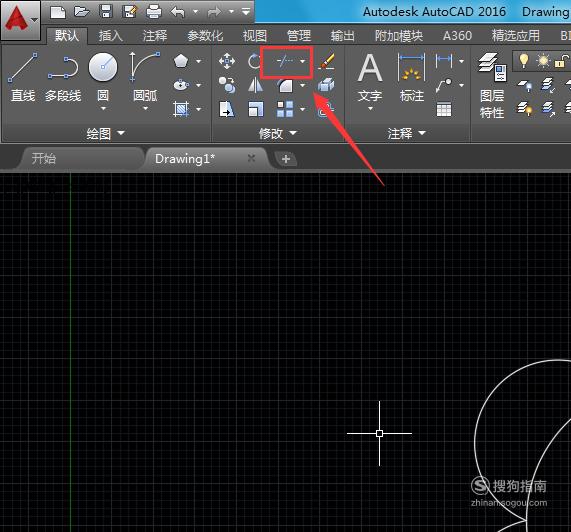Select the Circle (圆) tool
Viewport: 571px width, 532px height.
pyautogui.click(x=103, y=77)
